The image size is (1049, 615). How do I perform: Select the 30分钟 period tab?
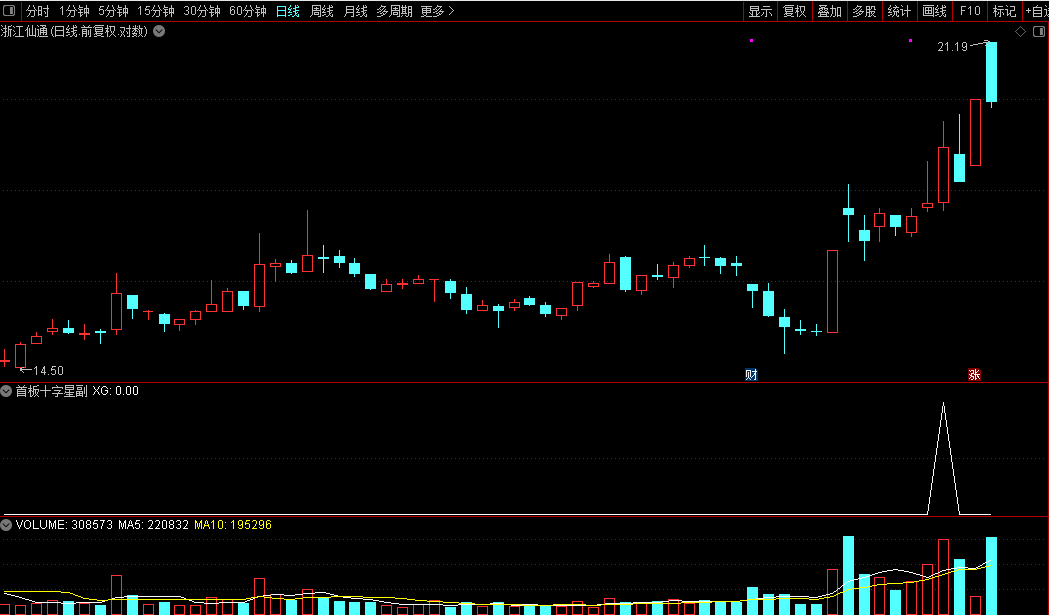point(201,11)
